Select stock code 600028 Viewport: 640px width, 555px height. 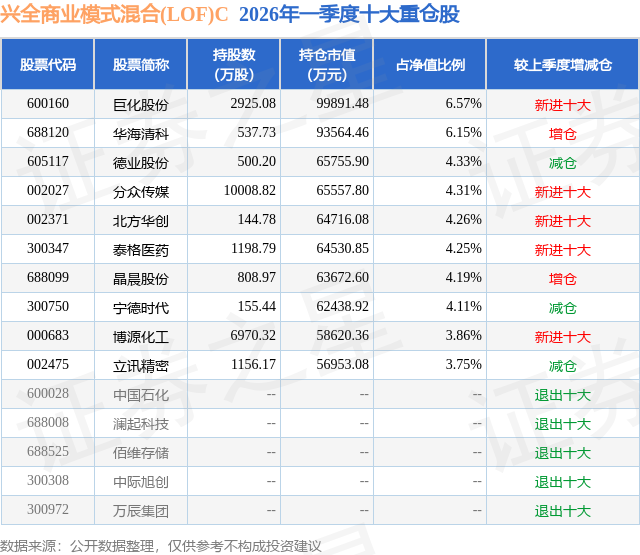tap(48, 393)
